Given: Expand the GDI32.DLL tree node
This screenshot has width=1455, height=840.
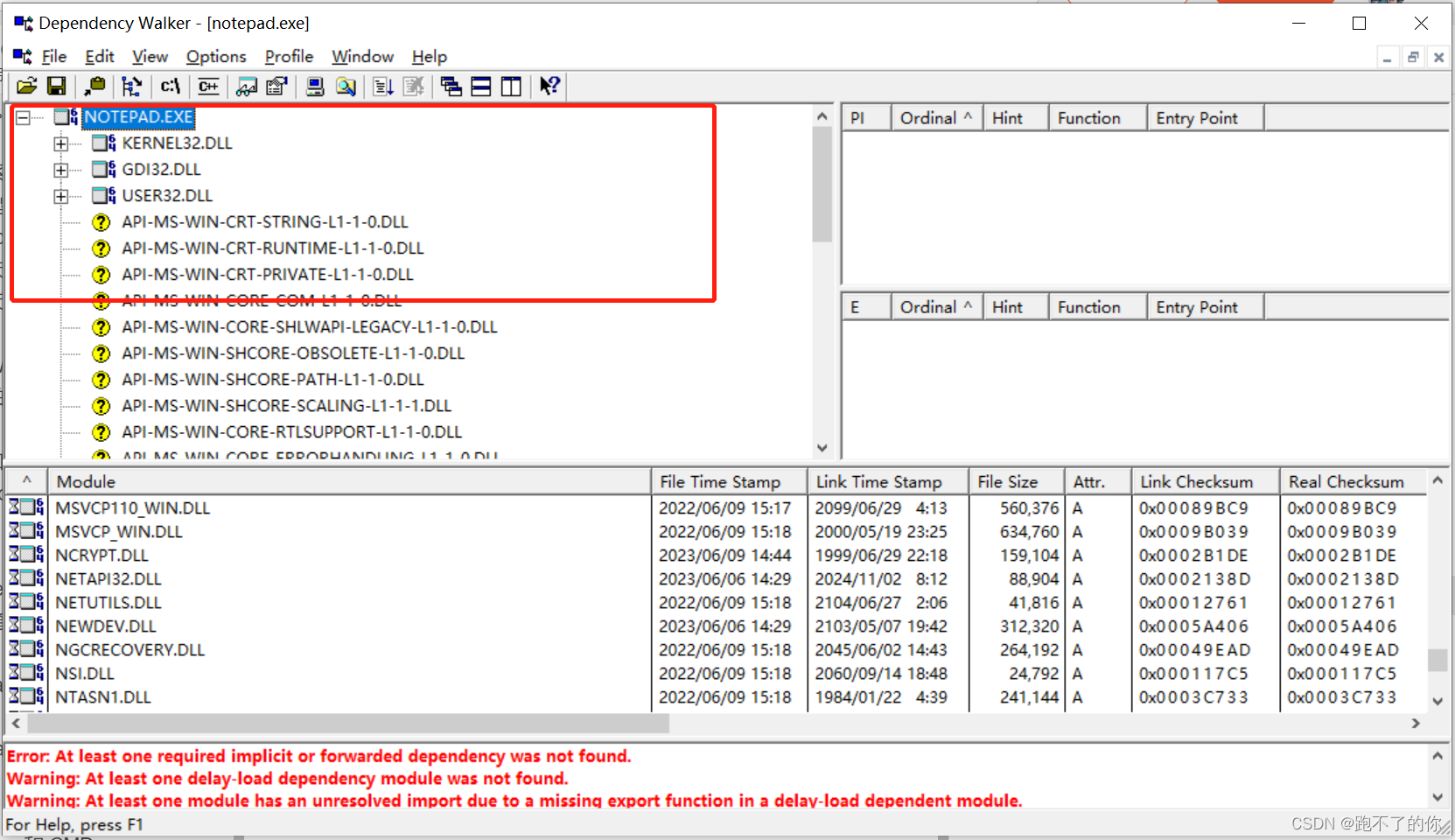Looking at the screenshot, I should 61,170.
